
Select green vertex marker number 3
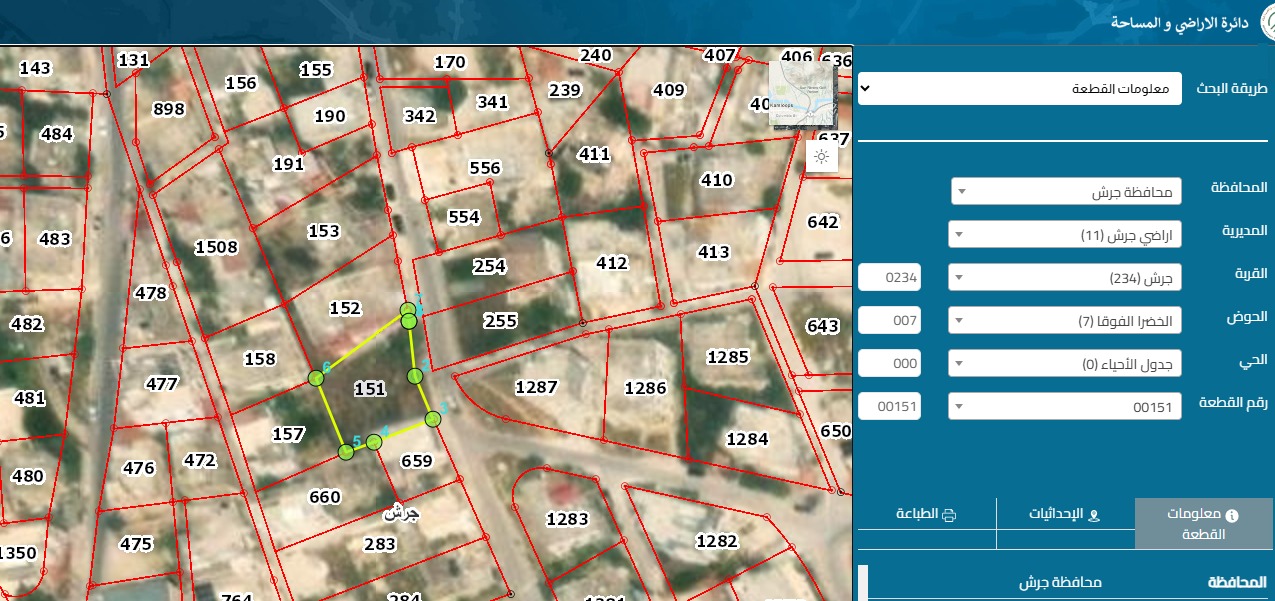pyautogui.click(x=433, y=419)
